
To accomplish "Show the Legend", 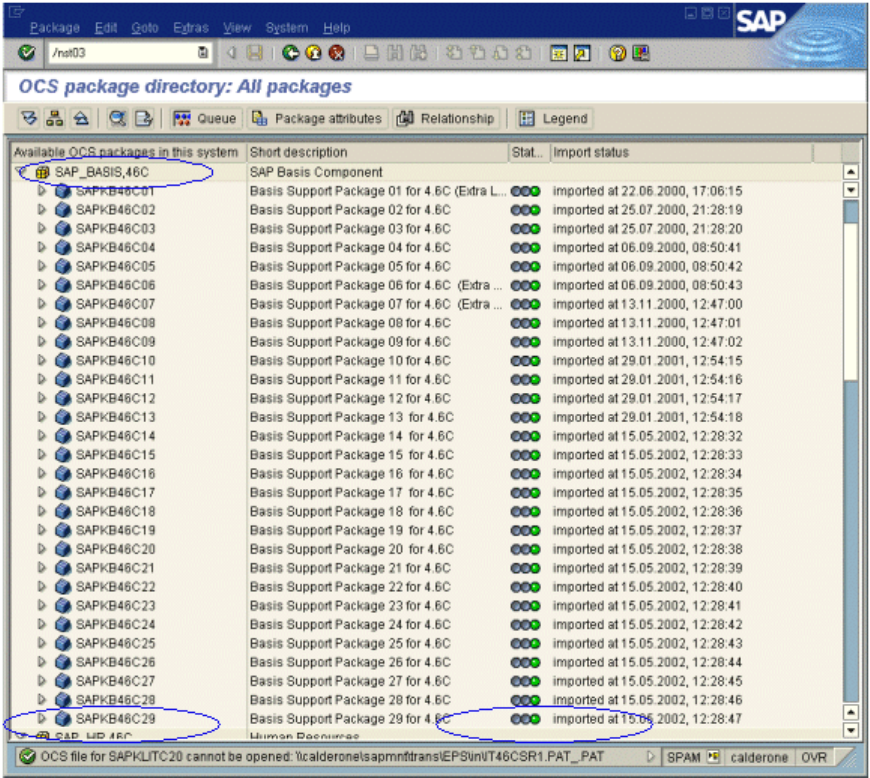I will coord(553,118).
